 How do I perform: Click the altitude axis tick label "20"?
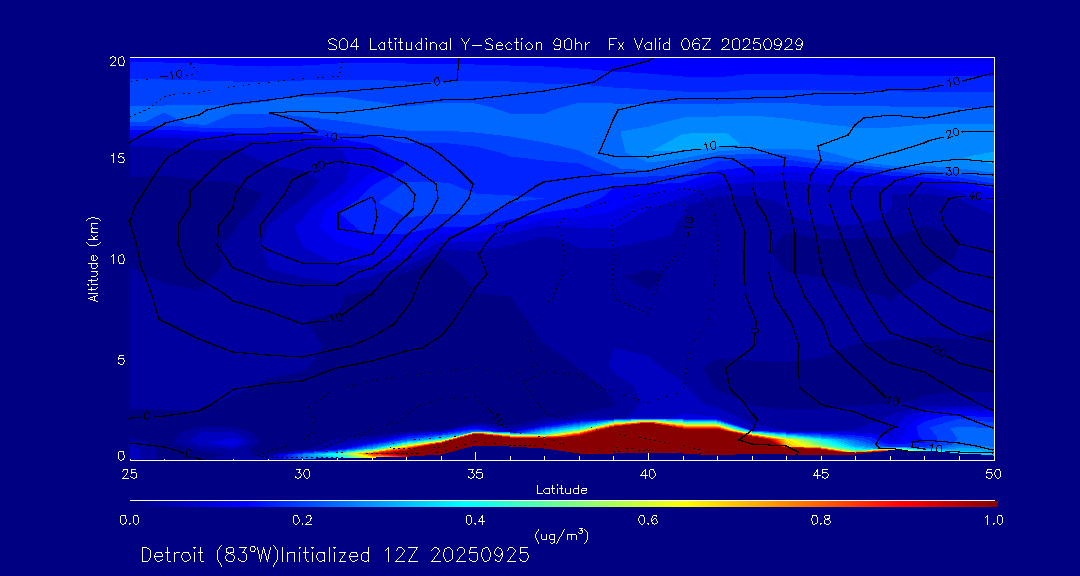[x=117, y=61]
